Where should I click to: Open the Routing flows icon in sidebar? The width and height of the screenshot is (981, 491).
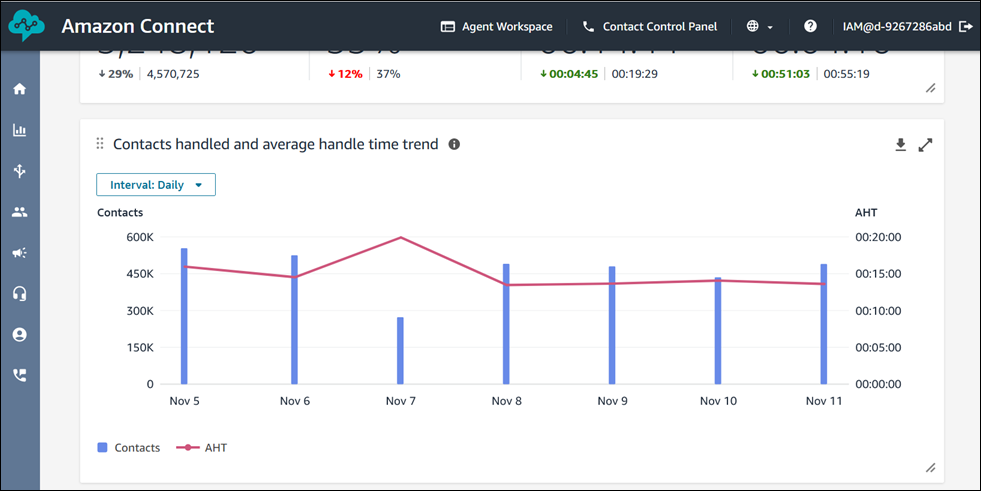[x=19, y=171]
